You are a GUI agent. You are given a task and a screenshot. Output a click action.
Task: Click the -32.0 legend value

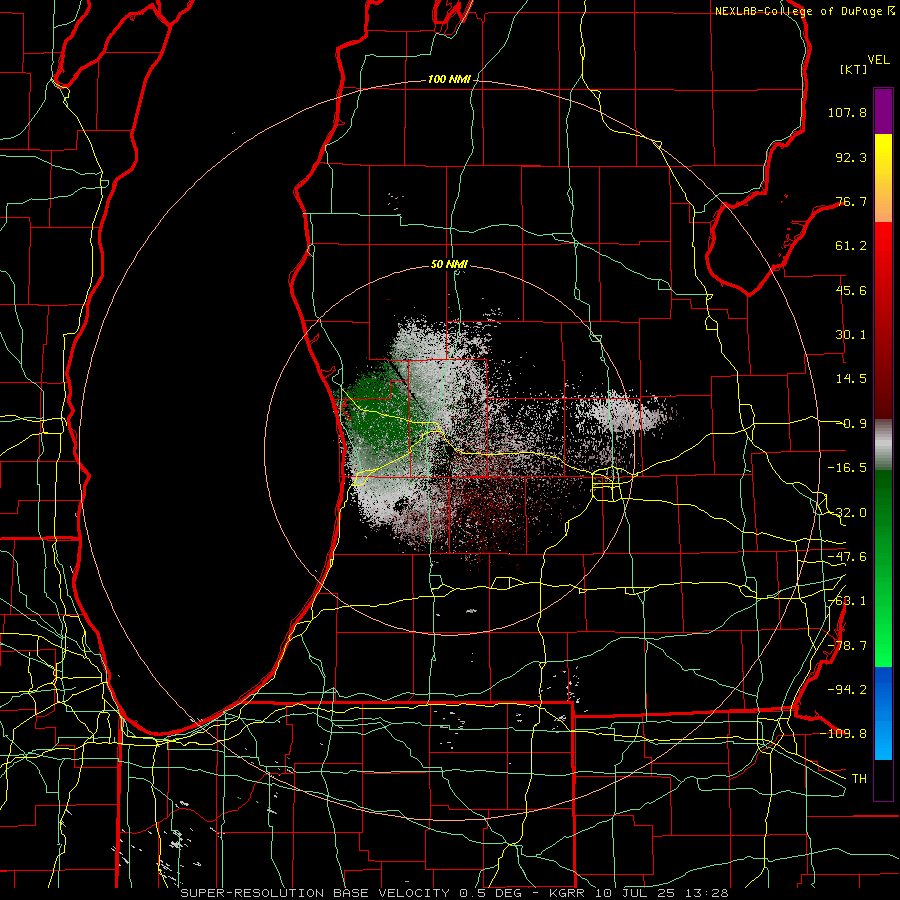click(847, 513)
